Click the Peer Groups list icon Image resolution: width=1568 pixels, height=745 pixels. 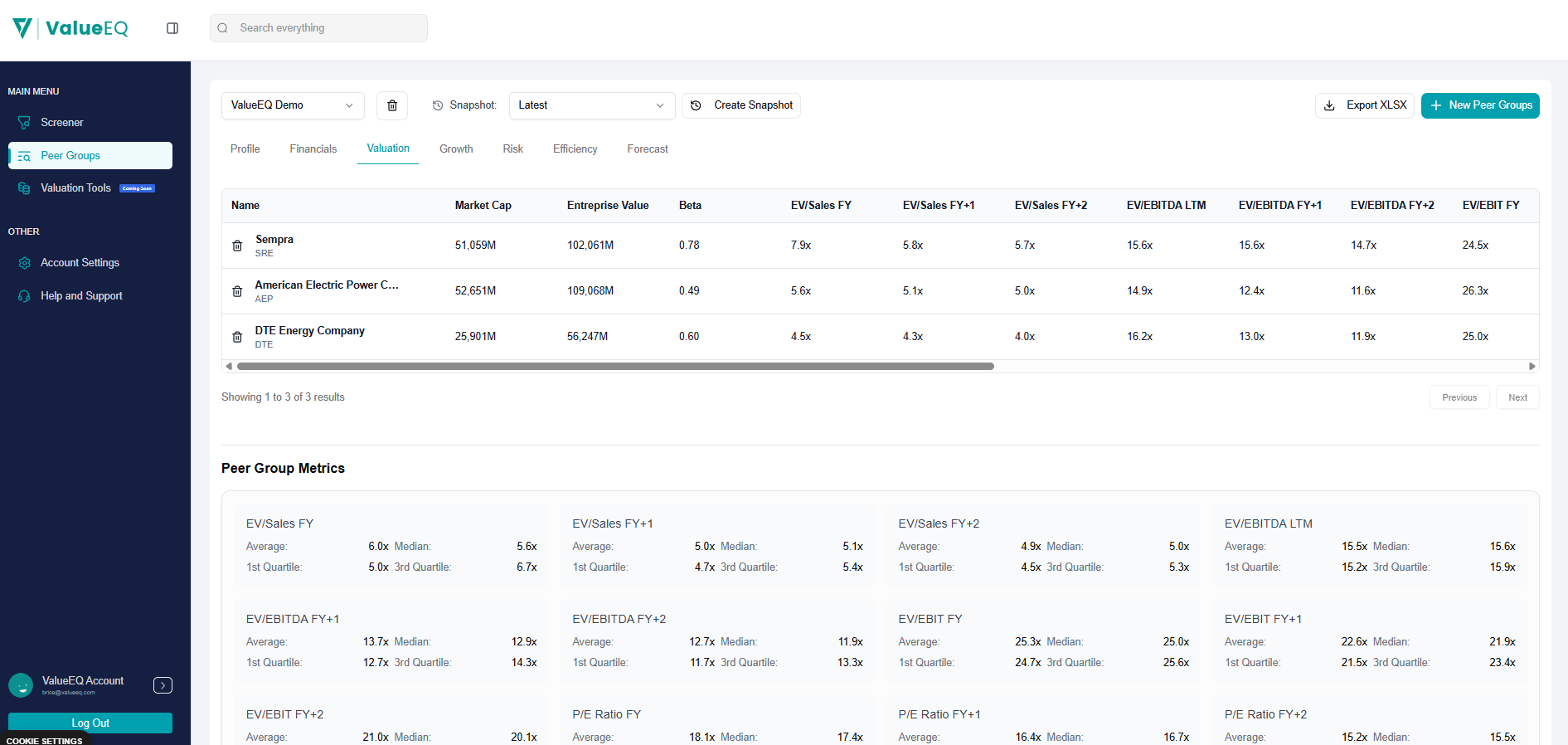pyautogui.click(x=24, y=156)
